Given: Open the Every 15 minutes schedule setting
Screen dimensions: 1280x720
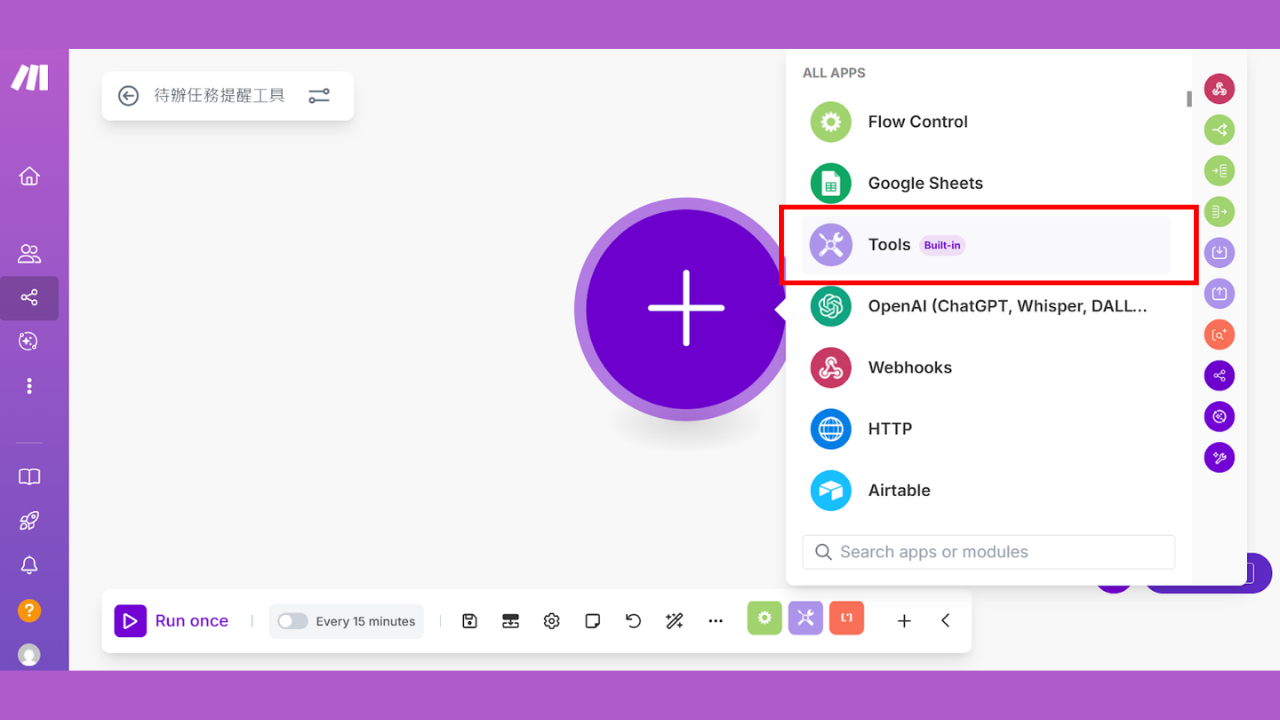Looking at the screenshot, I should [x=365, y=621].
